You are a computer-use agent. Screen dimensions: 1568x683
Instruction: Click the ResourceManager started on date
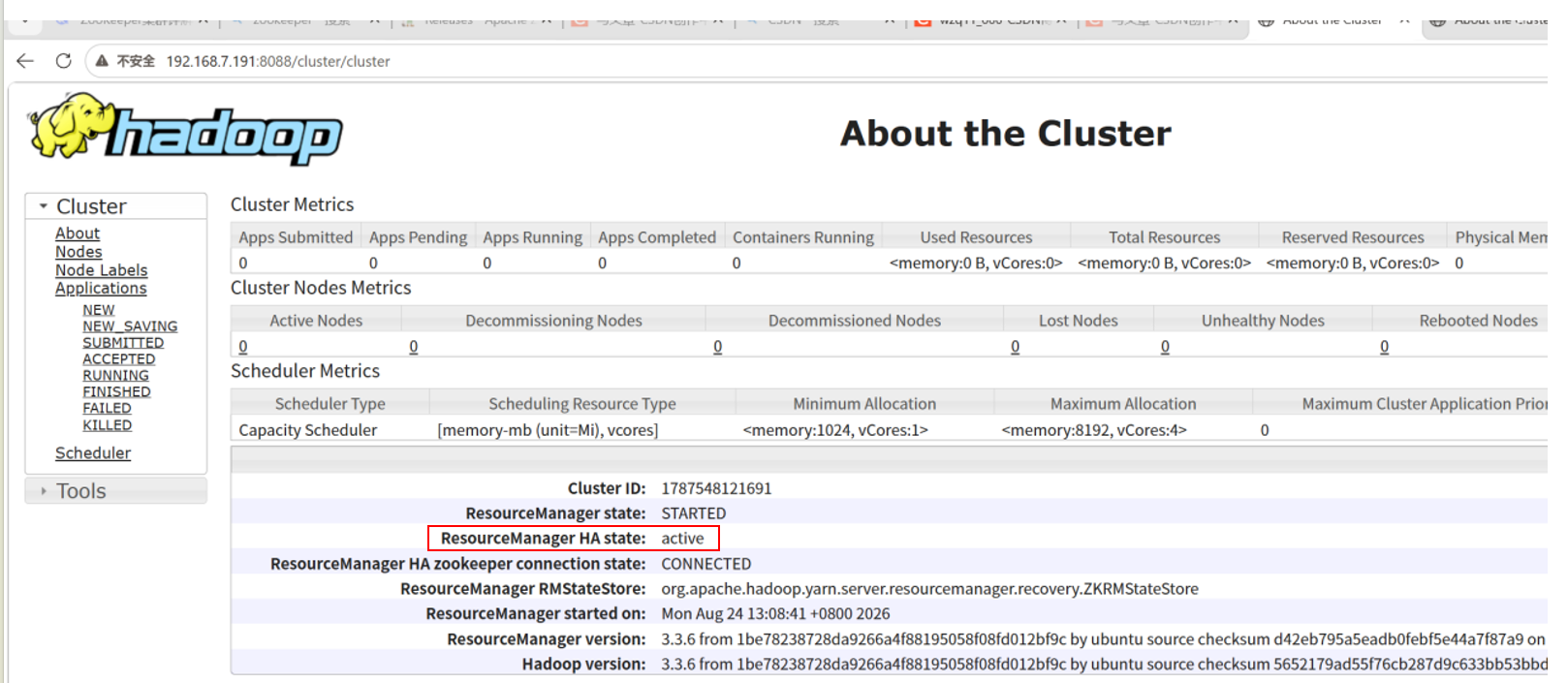pos(775,614)
